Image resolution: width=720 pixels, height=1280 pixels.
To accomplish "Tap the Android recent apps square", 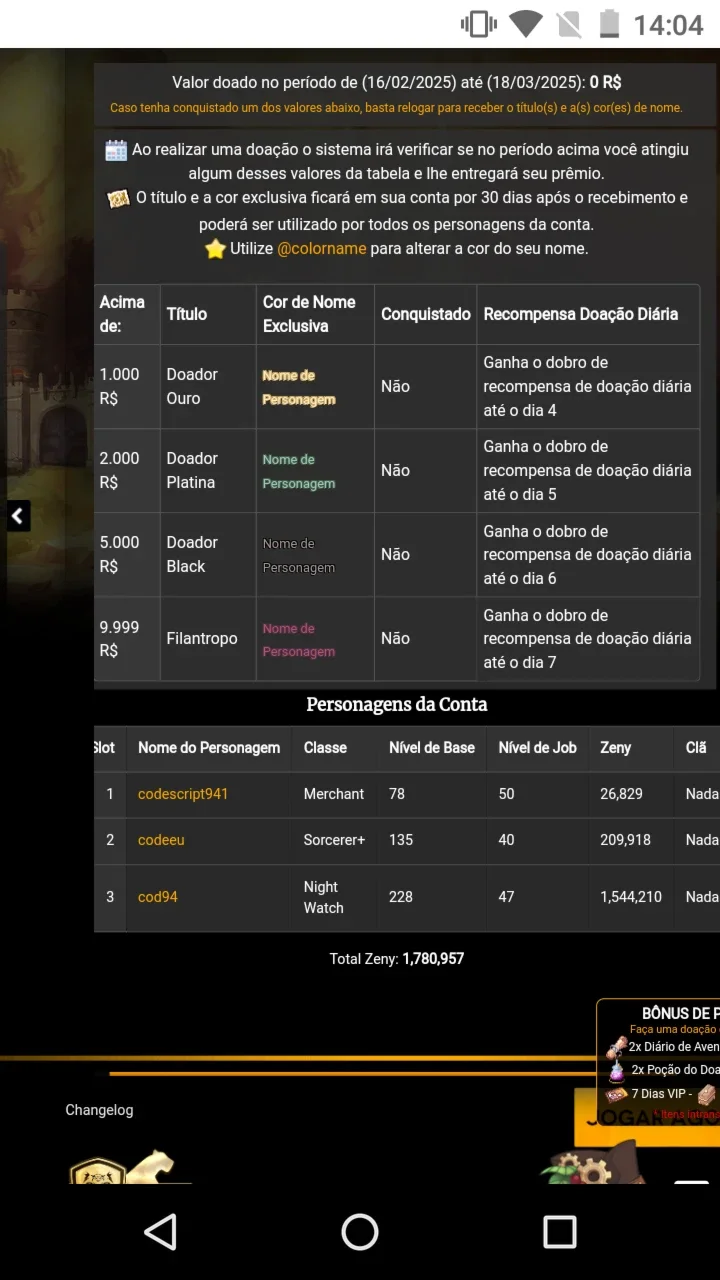I will click(x=560, y=1232).
